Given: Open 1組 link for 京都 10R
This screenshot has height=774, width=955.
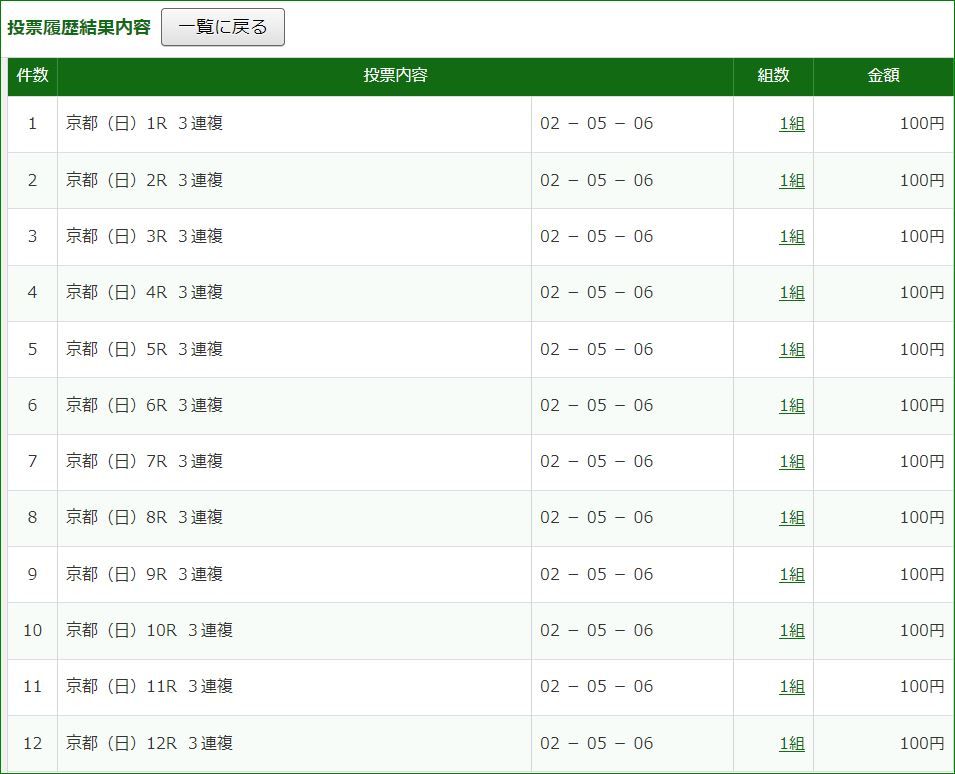Looking at the screenshot, I should click(791, 630).
